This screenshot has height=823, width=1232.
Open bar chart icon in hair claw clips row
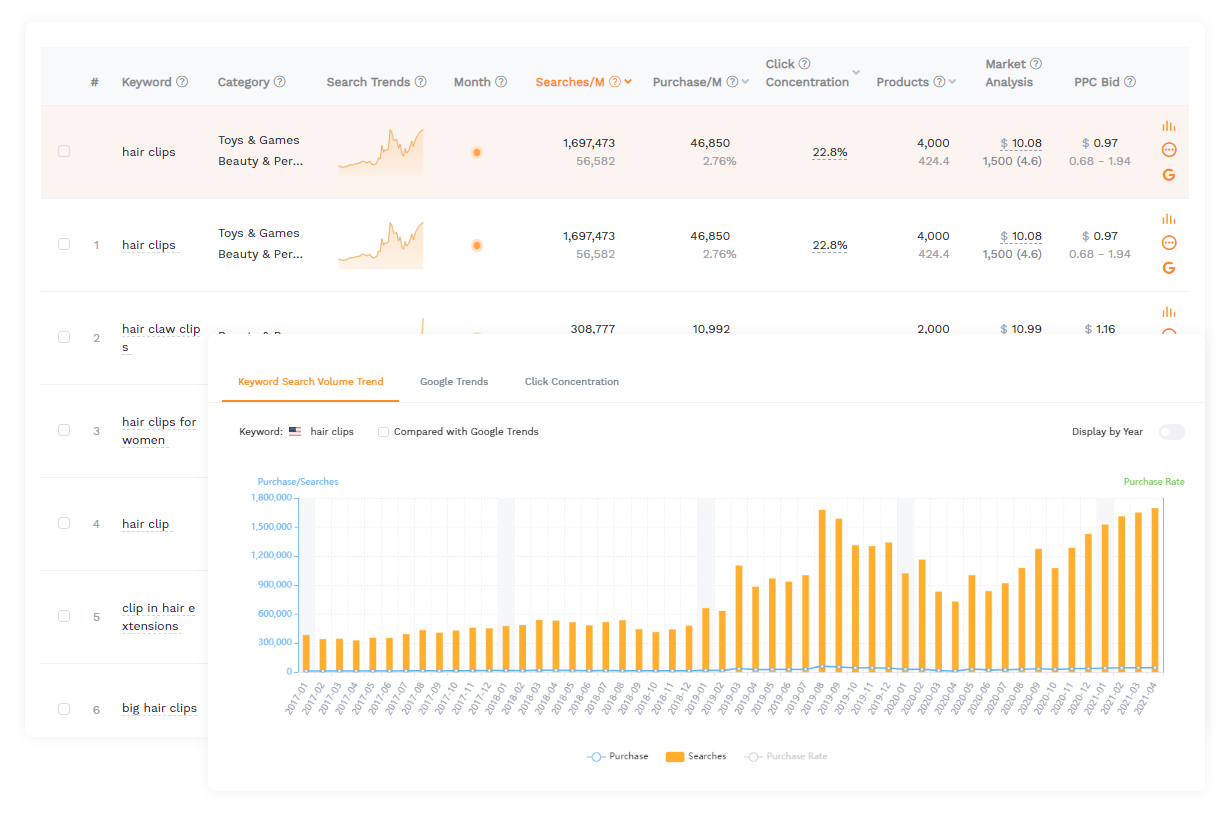pos(1169,312)
